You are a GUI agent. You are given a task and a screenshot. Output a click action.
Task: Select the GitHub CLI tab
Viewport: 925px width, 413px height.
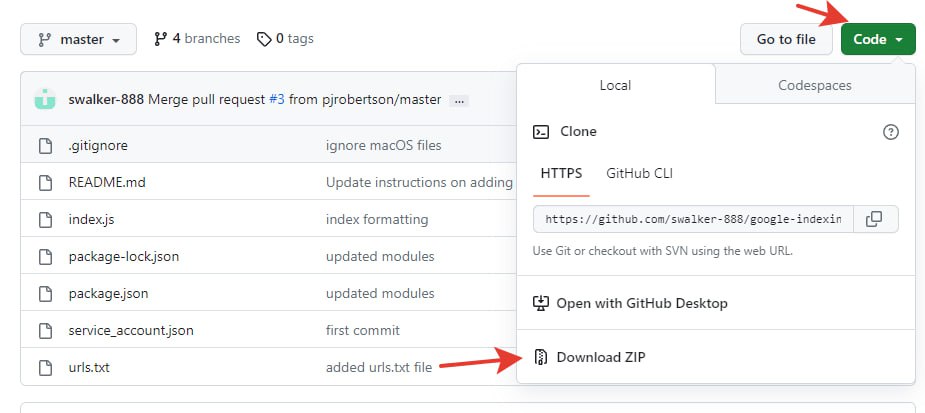point(639,173)
